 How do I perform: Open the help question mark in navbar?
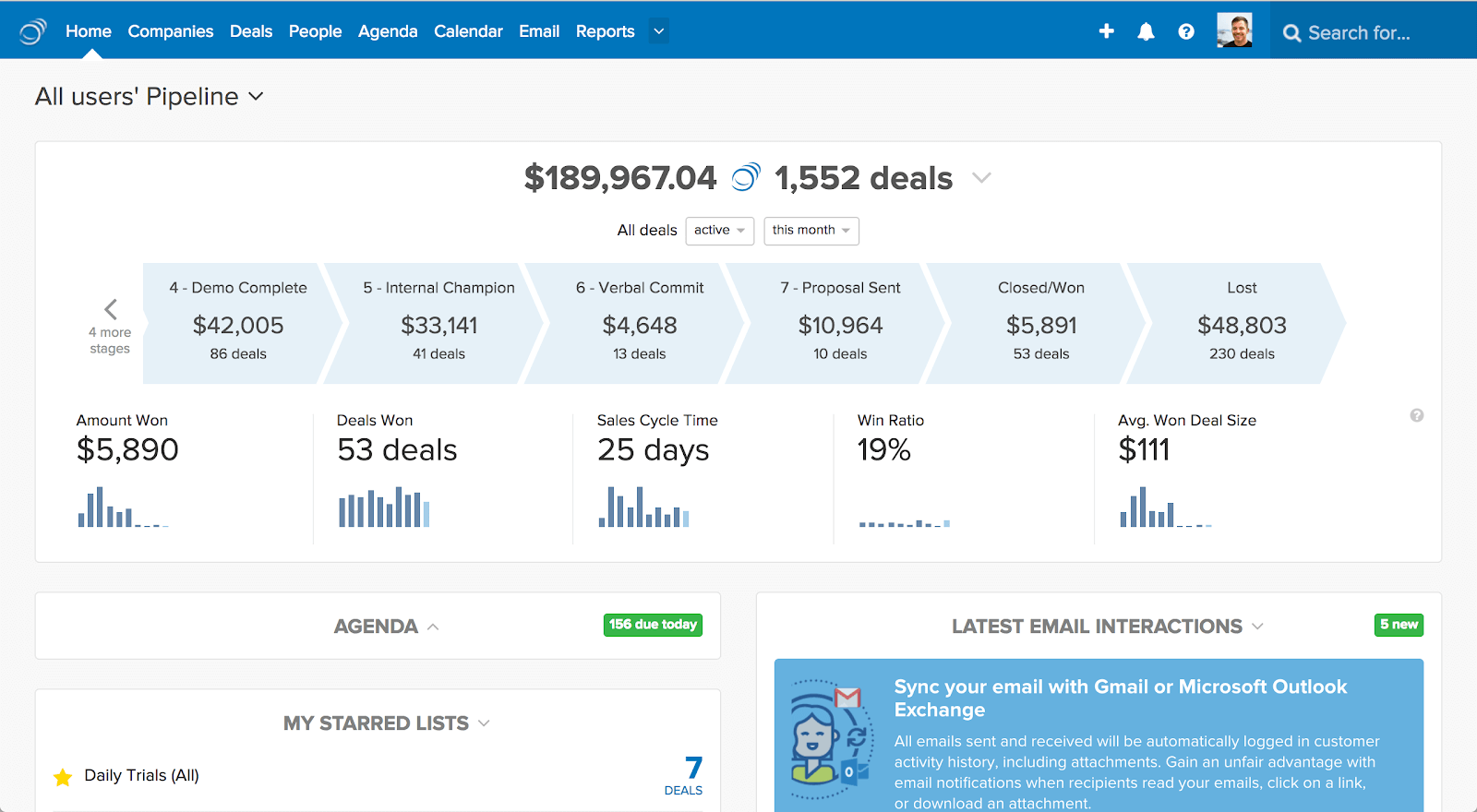point(1186,31)
